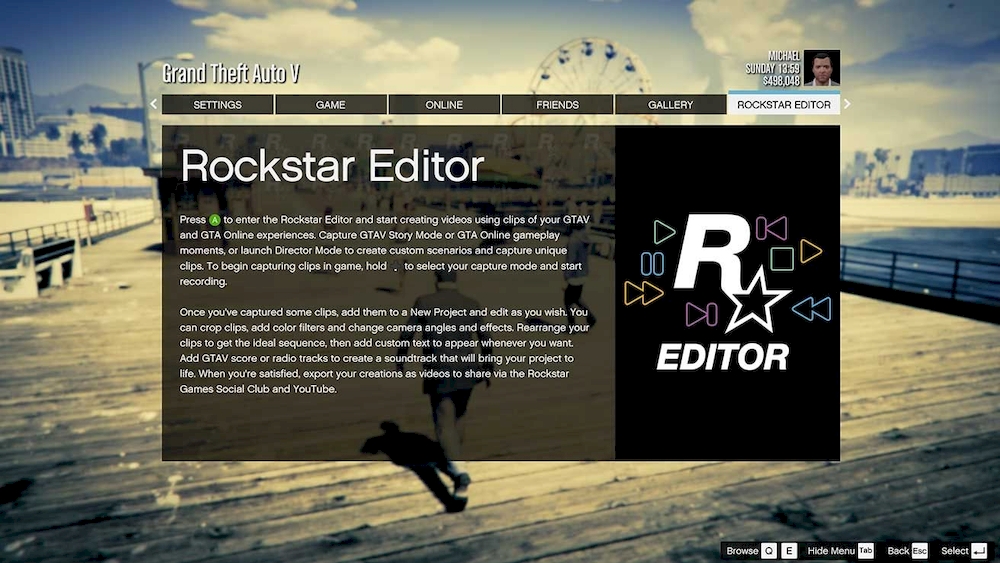
Task: Open the Friends tab
Action: [x=557, y=105]
